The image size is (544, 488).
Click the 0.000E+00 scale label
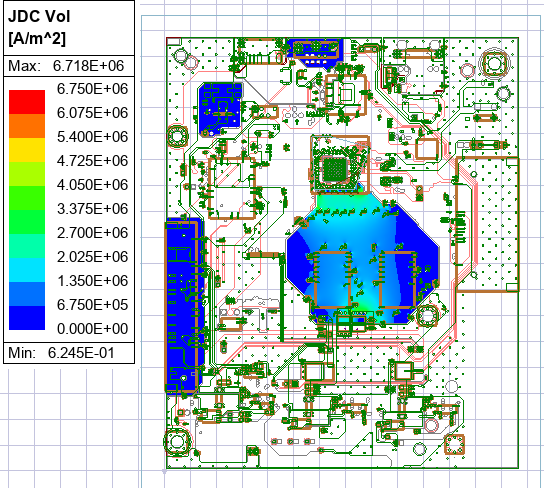(x=92, y=329)
